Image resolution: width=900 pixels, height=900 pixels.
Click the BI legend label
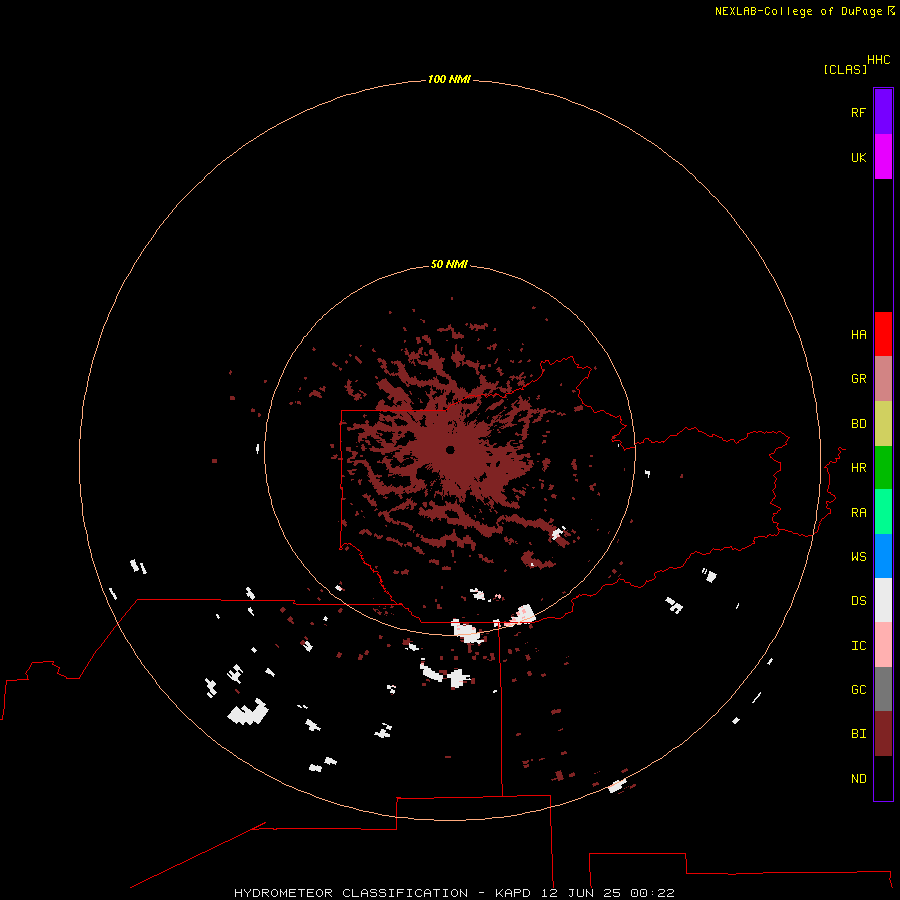pyautogui.click(x=858, y=734)
